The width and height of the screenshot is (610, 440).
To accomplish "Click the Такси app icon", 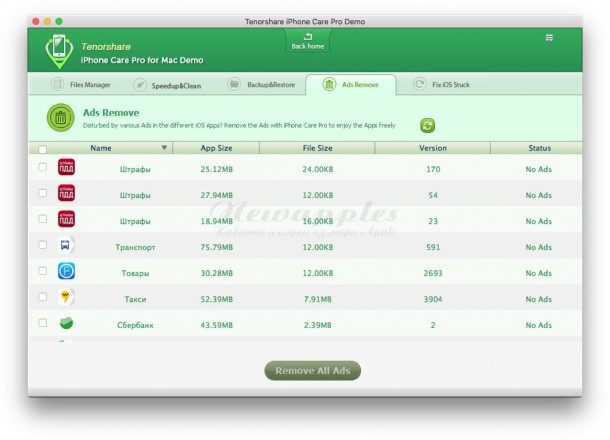I will coord(66,297).
